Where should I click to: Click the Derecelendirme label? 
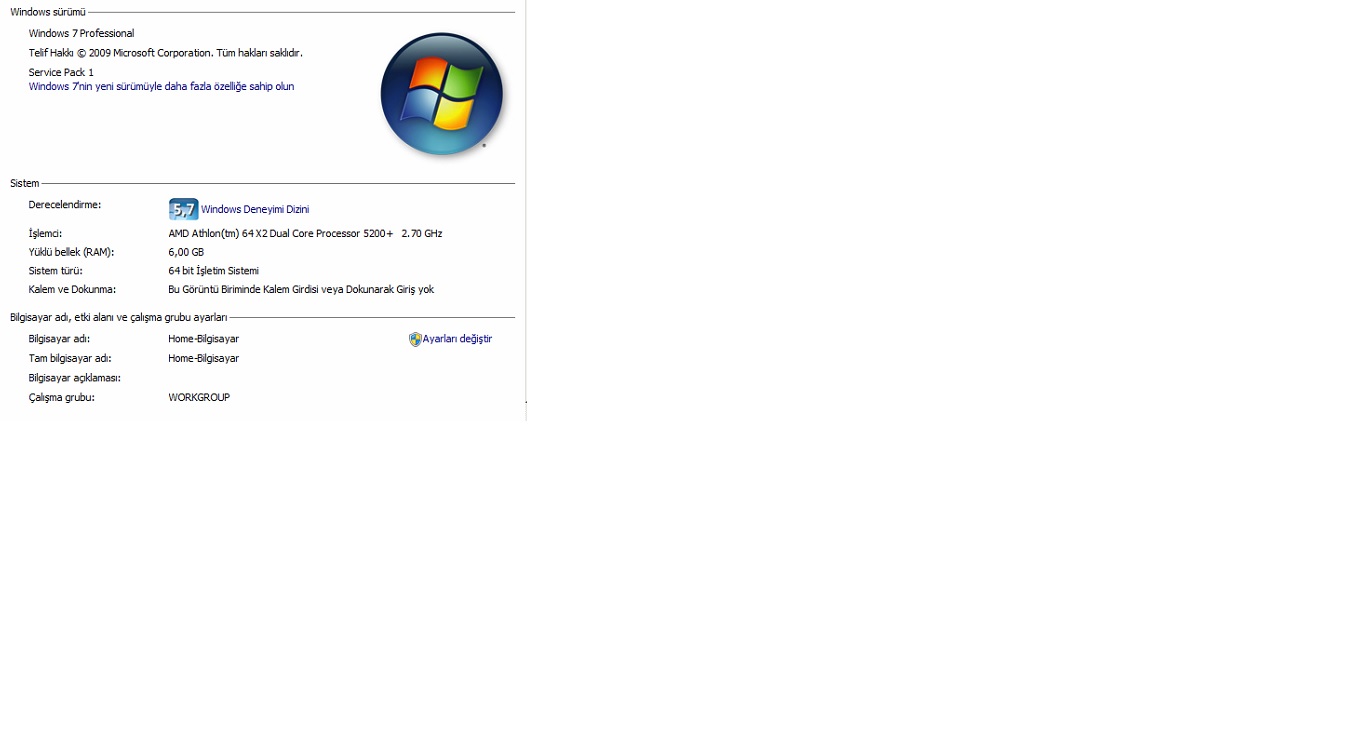pyautogui.click(x=65, y=205)
